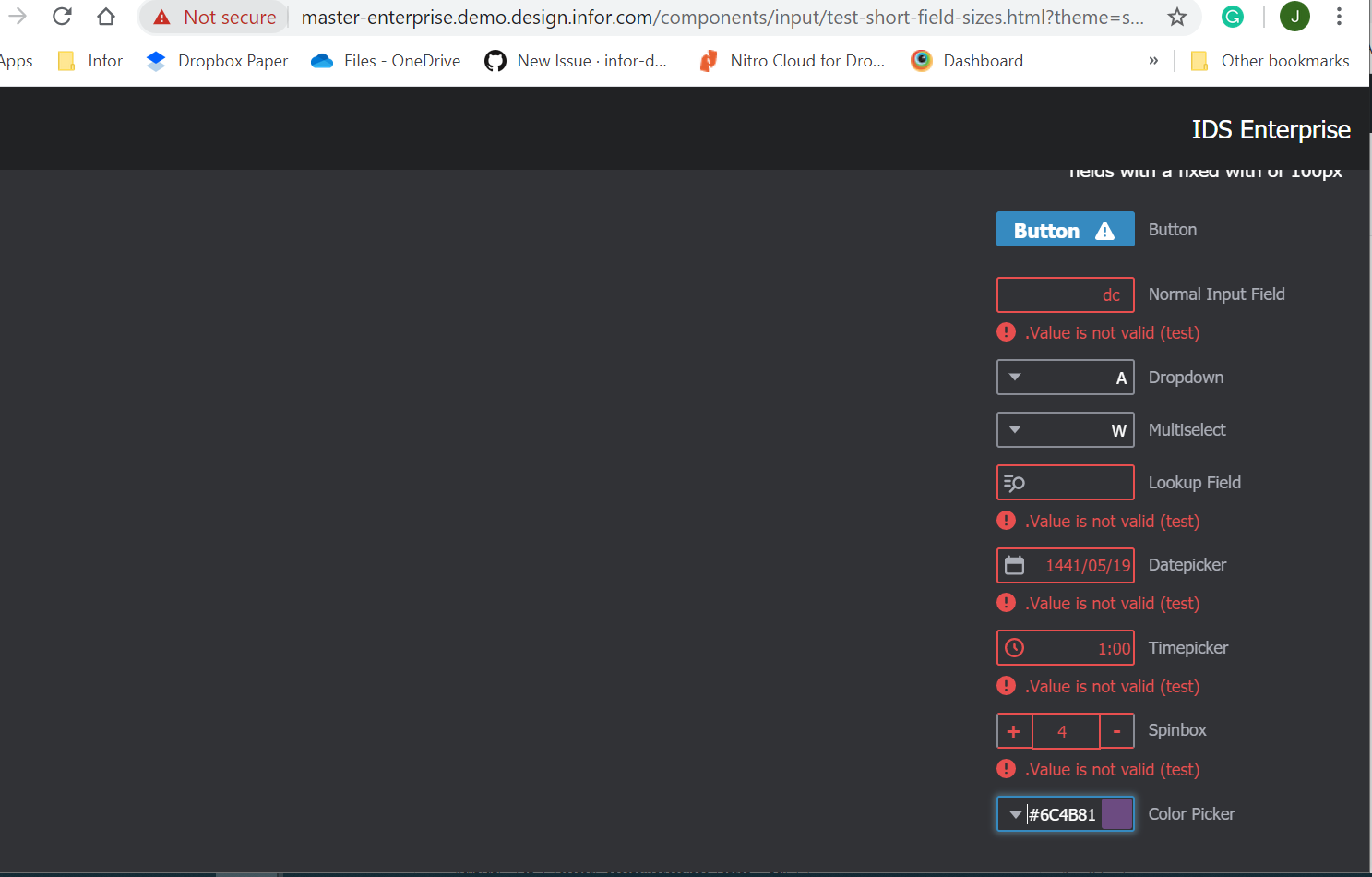Reload the page with the refresh icon
This screenshot has height=877, width=1372.
click(62, 17)
